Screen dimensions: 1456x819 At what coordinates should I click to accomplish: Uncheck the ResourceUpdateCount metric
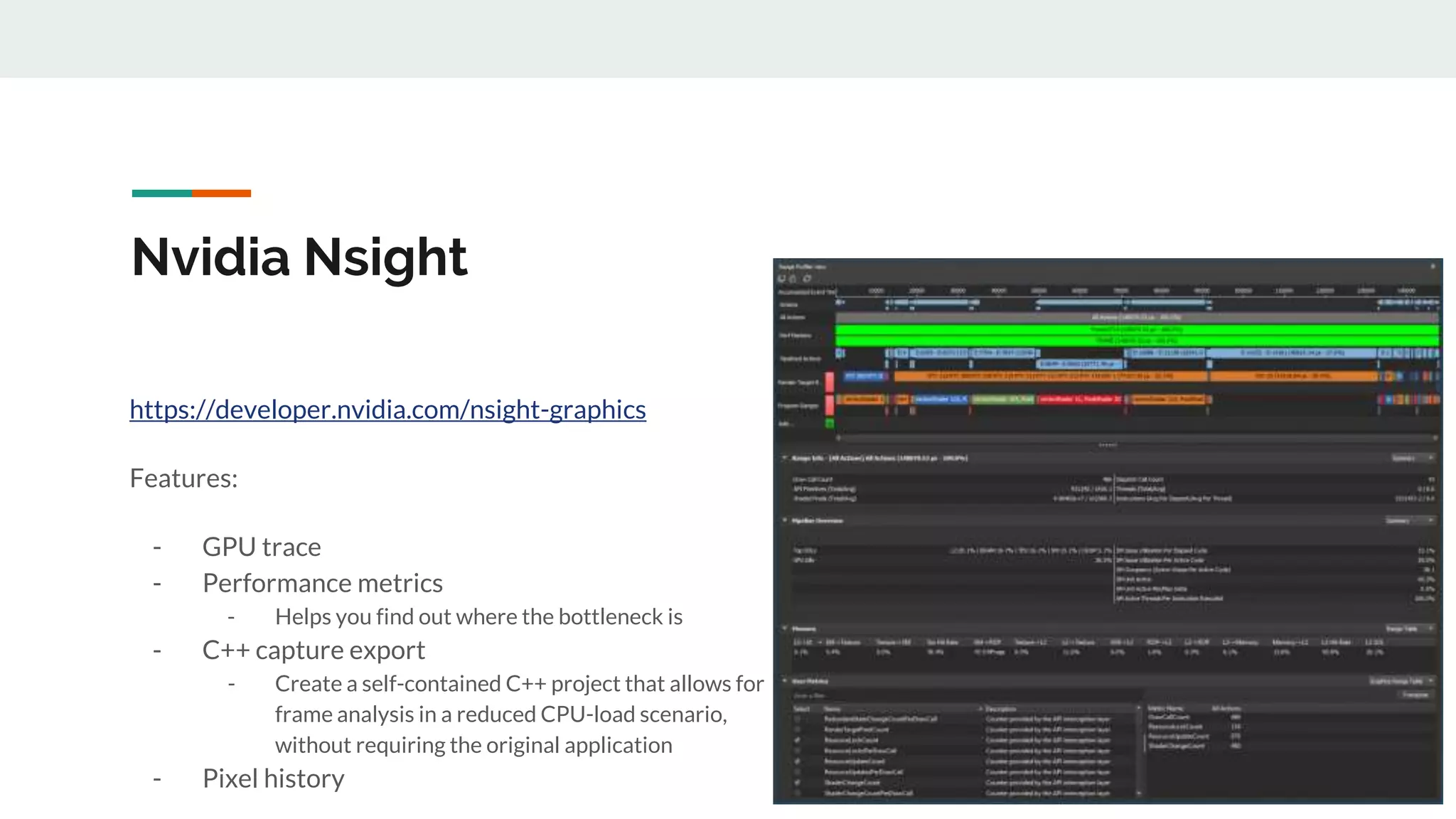(x=798, y=761)
